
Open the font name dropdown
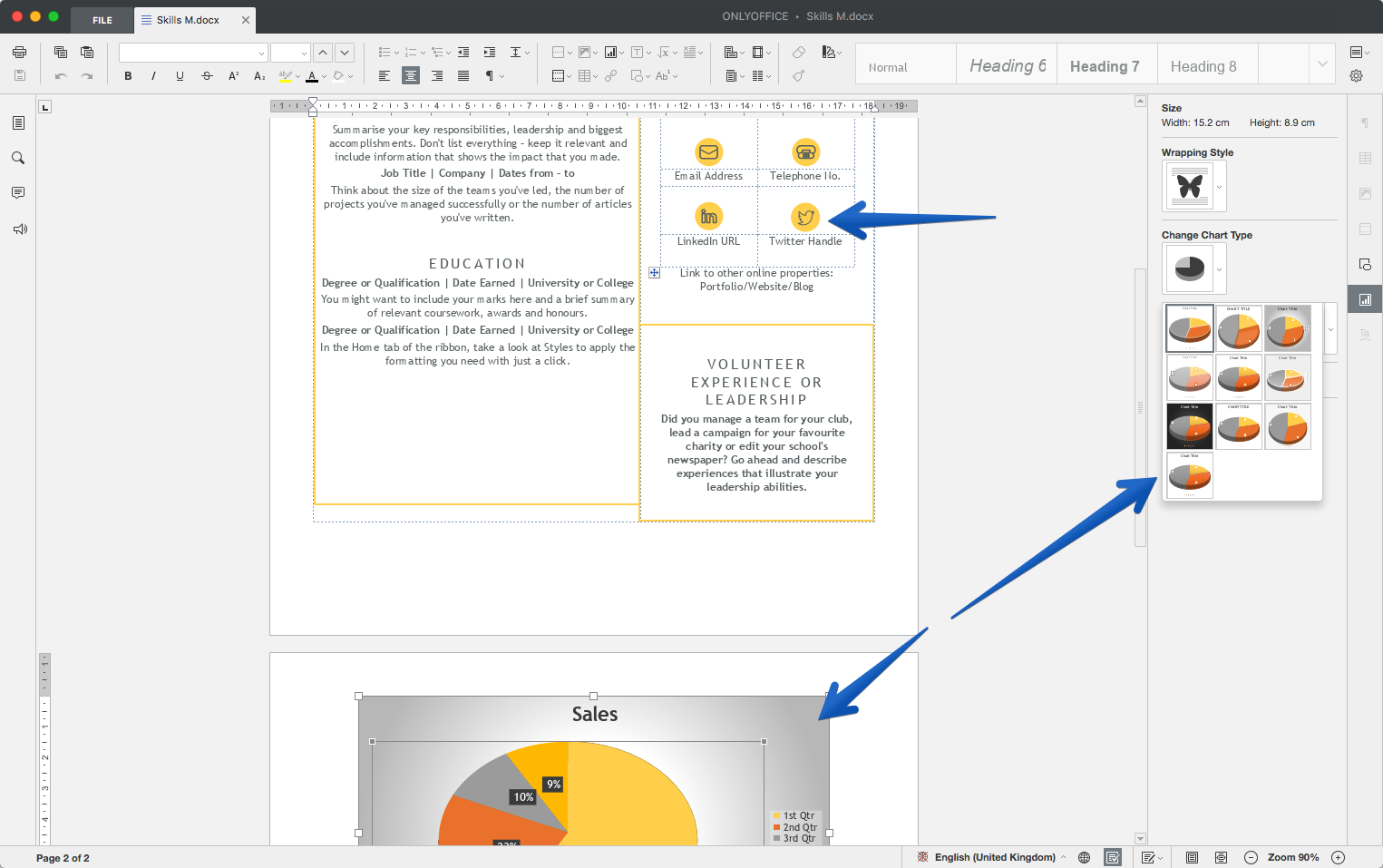261,54
